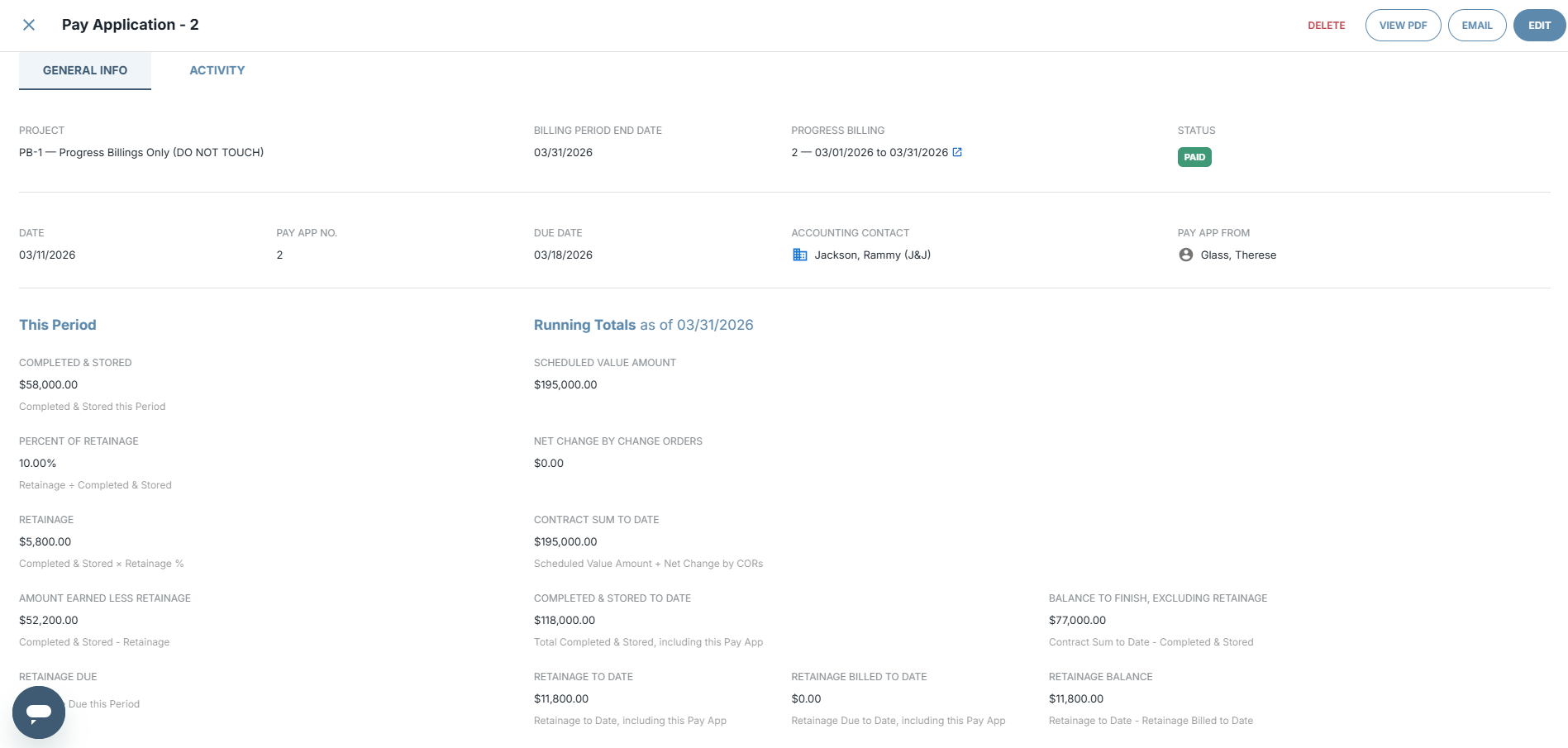
Task: Click the person avatar icon by Glass, Therese
Action: pos(1186,255)
